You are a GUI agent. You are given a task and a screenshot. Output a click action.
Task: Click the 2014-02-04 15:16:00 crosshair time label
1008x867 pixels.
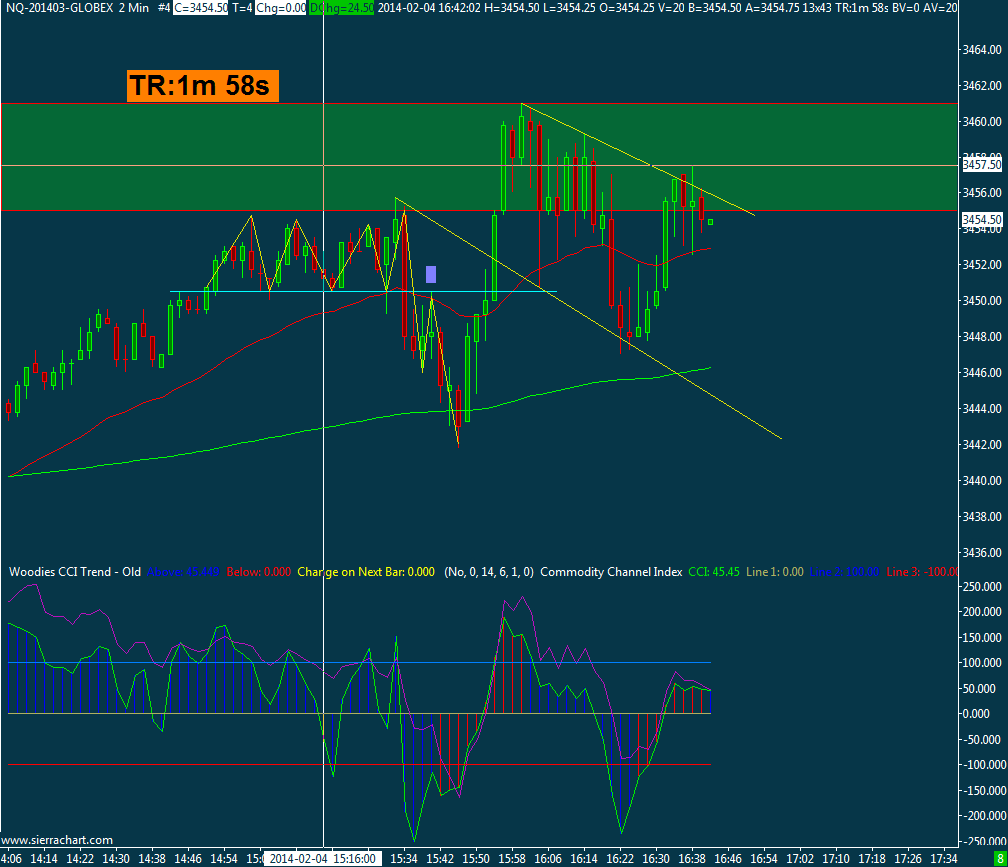click(323, 859)
